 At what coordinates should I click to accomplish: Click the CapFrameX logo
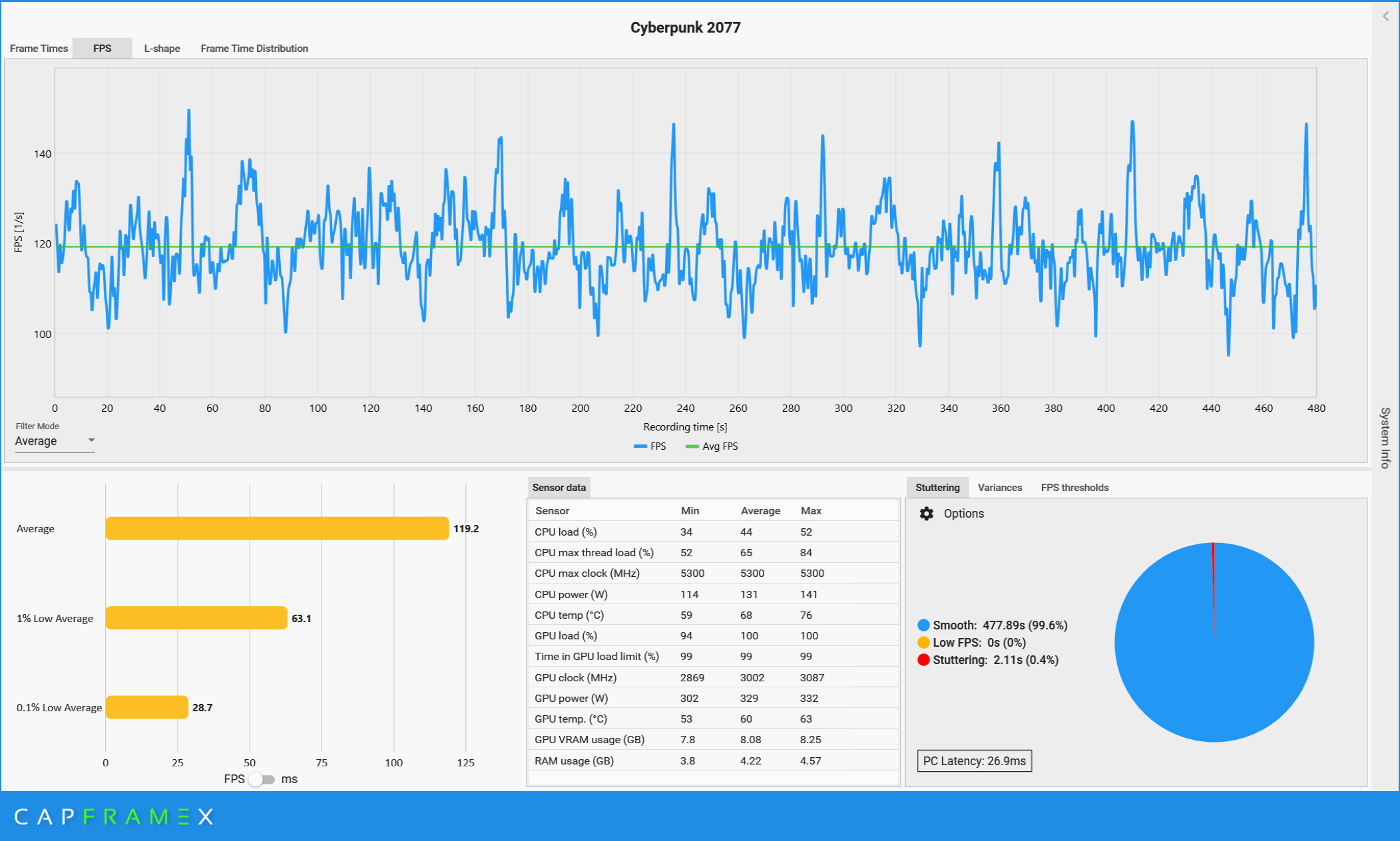113,816
